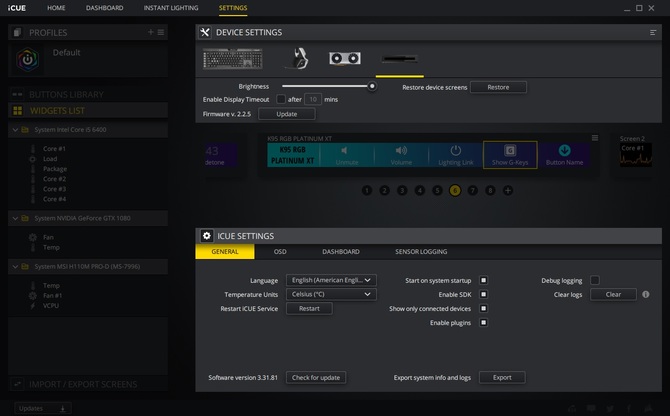Click the Restore device screens button
The height and width of the screenshot is (416, 670).
498,87
